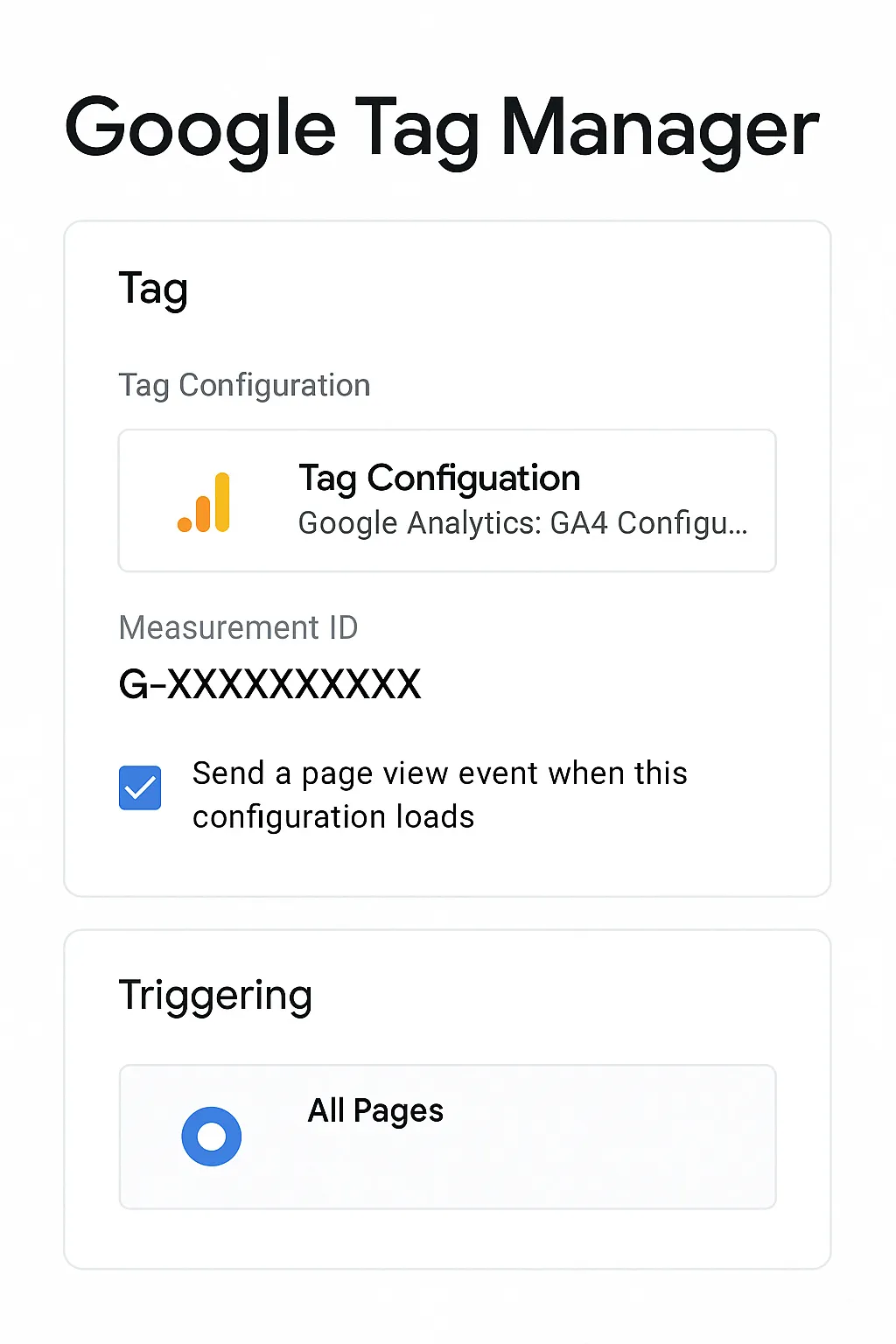Click the checkmark inside the blue checkbox
The image size is (896, 1344).
140,788
